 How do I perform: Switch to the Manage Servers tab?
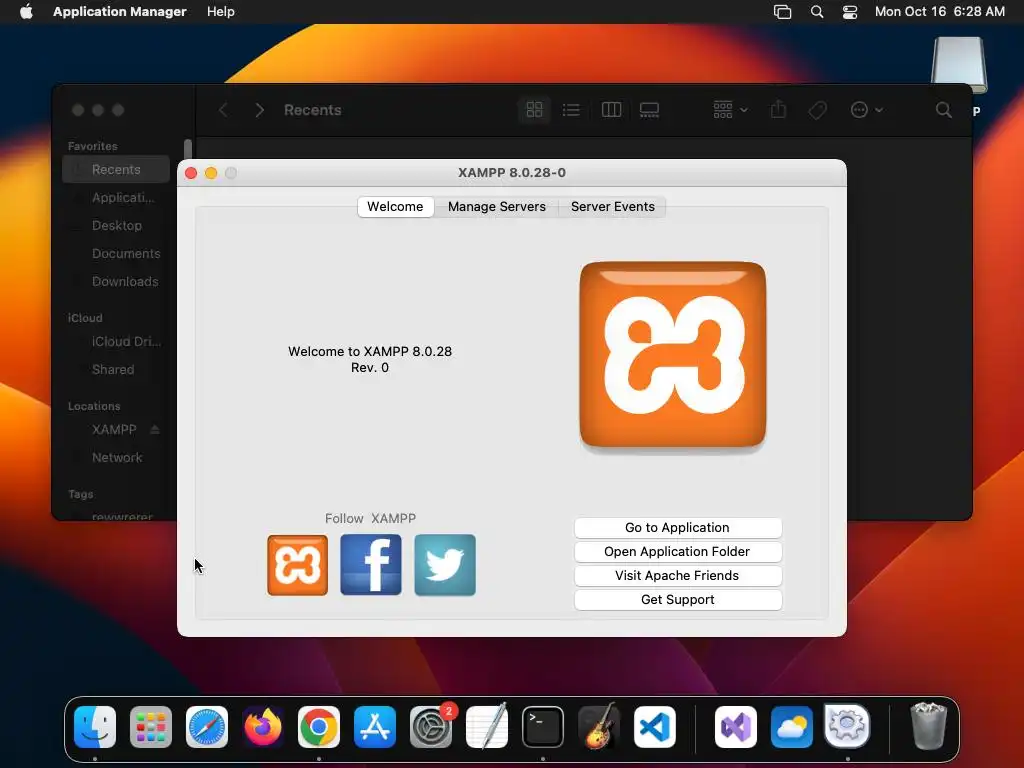(x=496, y=206)
